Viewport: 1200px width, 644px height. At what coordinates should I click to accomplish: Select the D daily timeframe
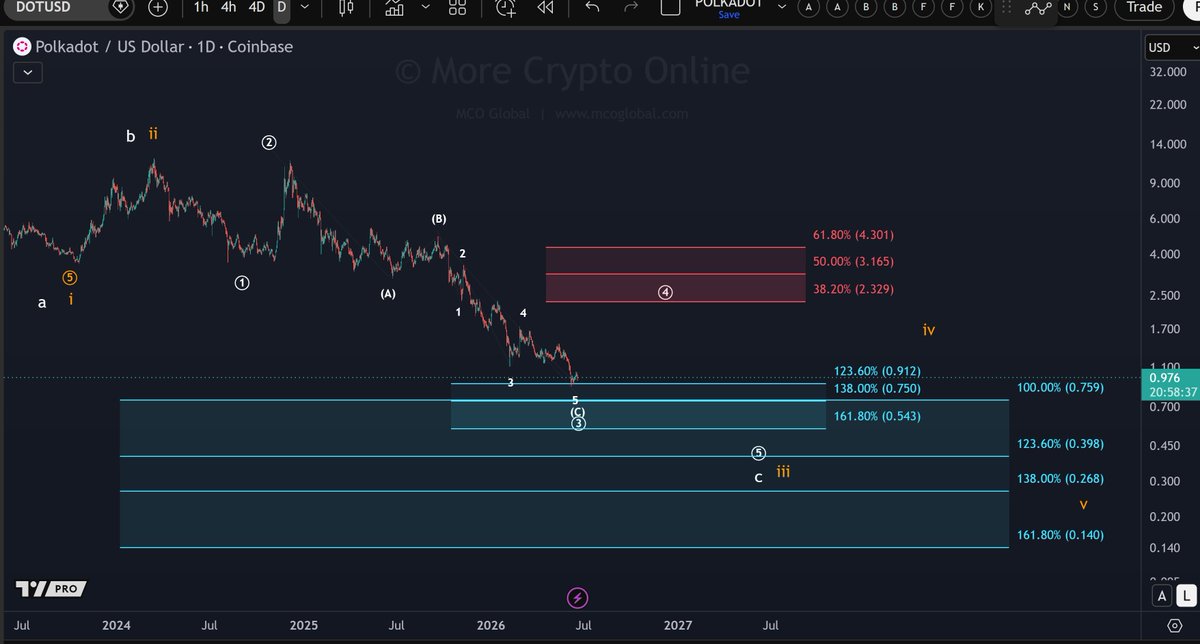coord(281,7)
